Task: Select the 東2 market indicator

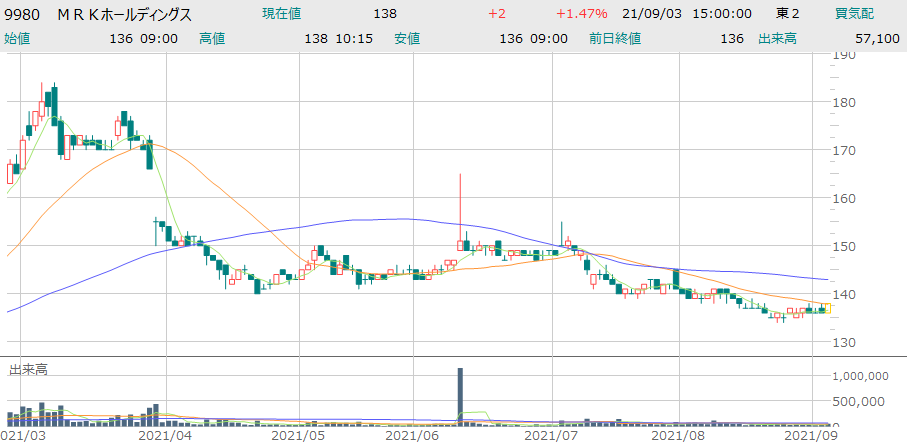Action: [789, 14]
